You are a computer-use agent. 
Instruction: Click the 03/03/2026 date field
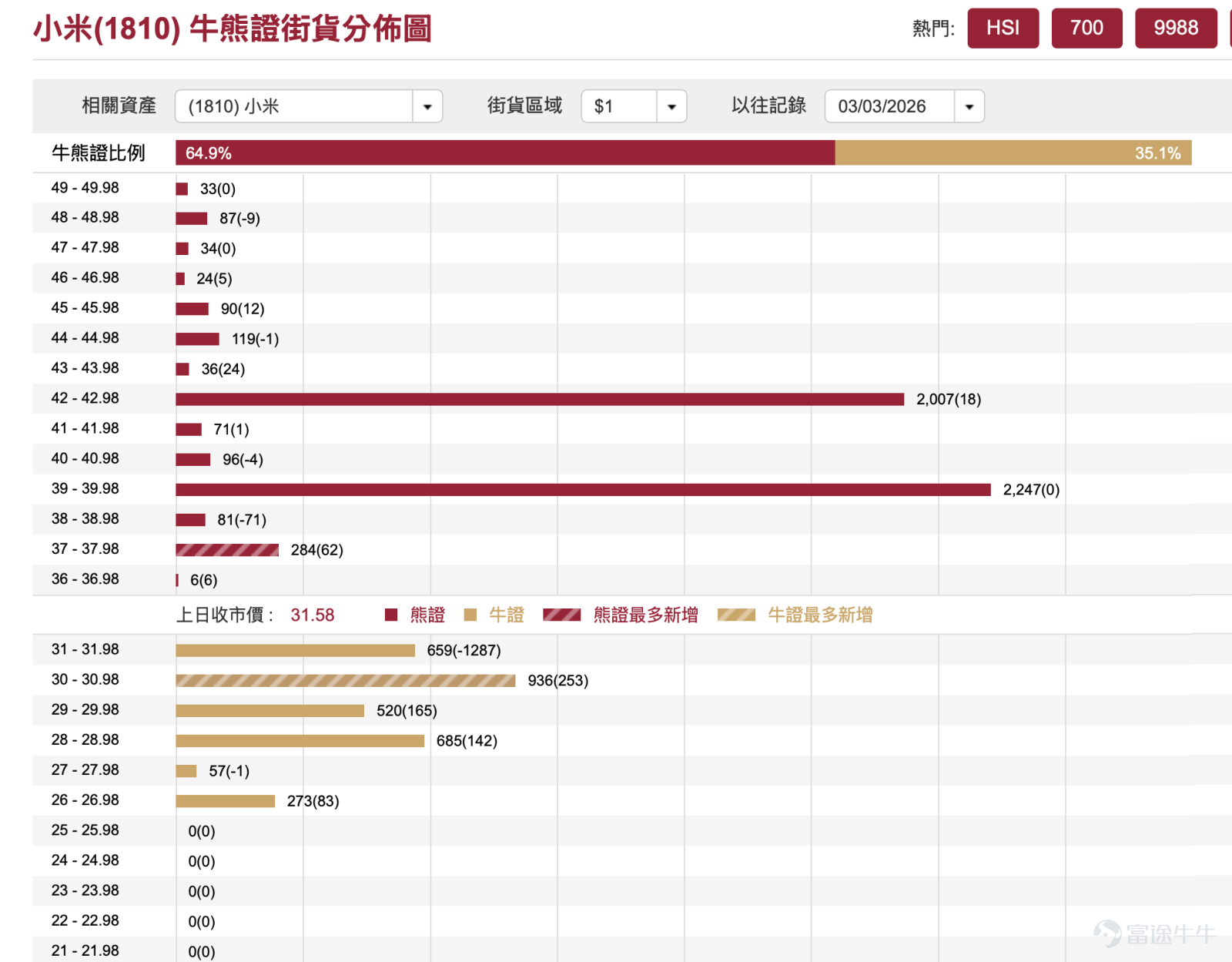pyautogui.click(x=889, y=106)
